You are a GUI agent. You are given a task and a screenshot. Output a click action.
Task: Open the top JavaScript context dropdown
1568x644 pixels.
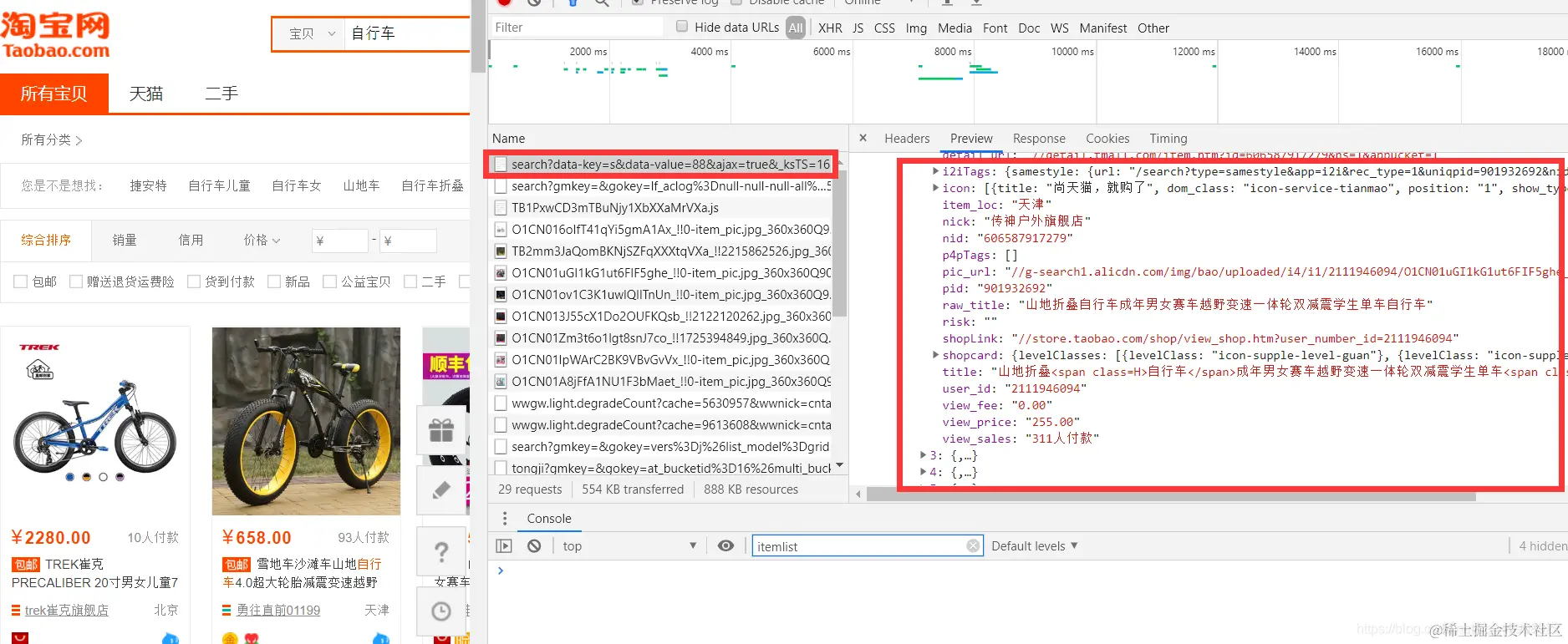coord(629,545)
